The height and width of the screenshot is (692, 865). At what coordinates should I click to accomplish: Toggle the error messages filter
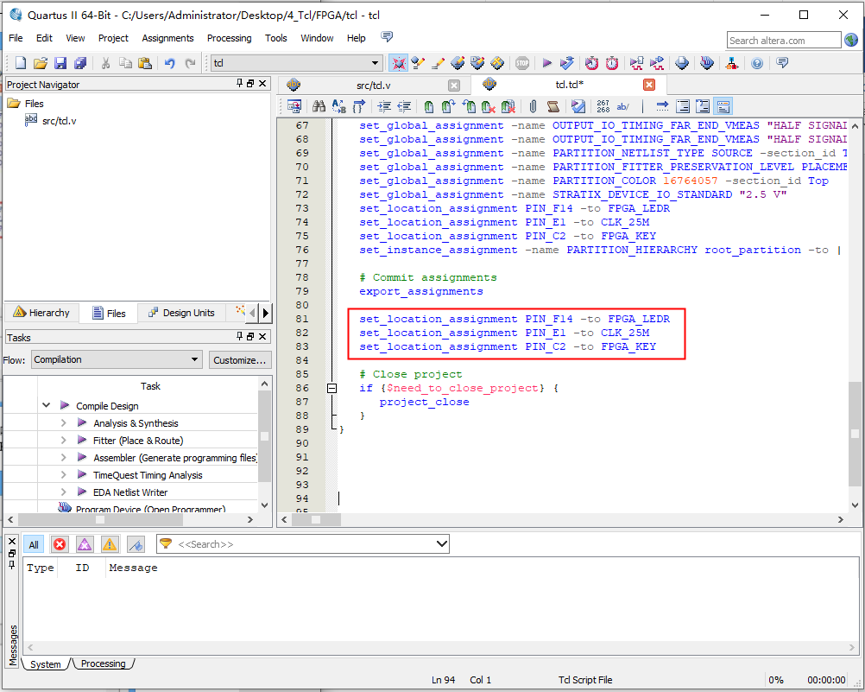(x=59, y=544)
